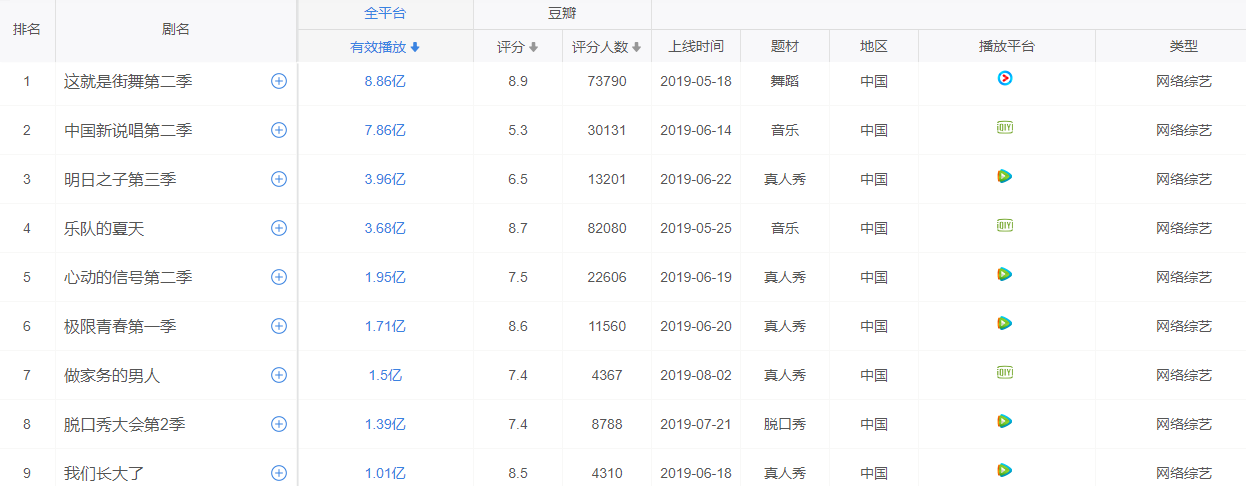The image size is (1246, 486).
Task: Sort by 评分 column arrow
Action: 533,47
